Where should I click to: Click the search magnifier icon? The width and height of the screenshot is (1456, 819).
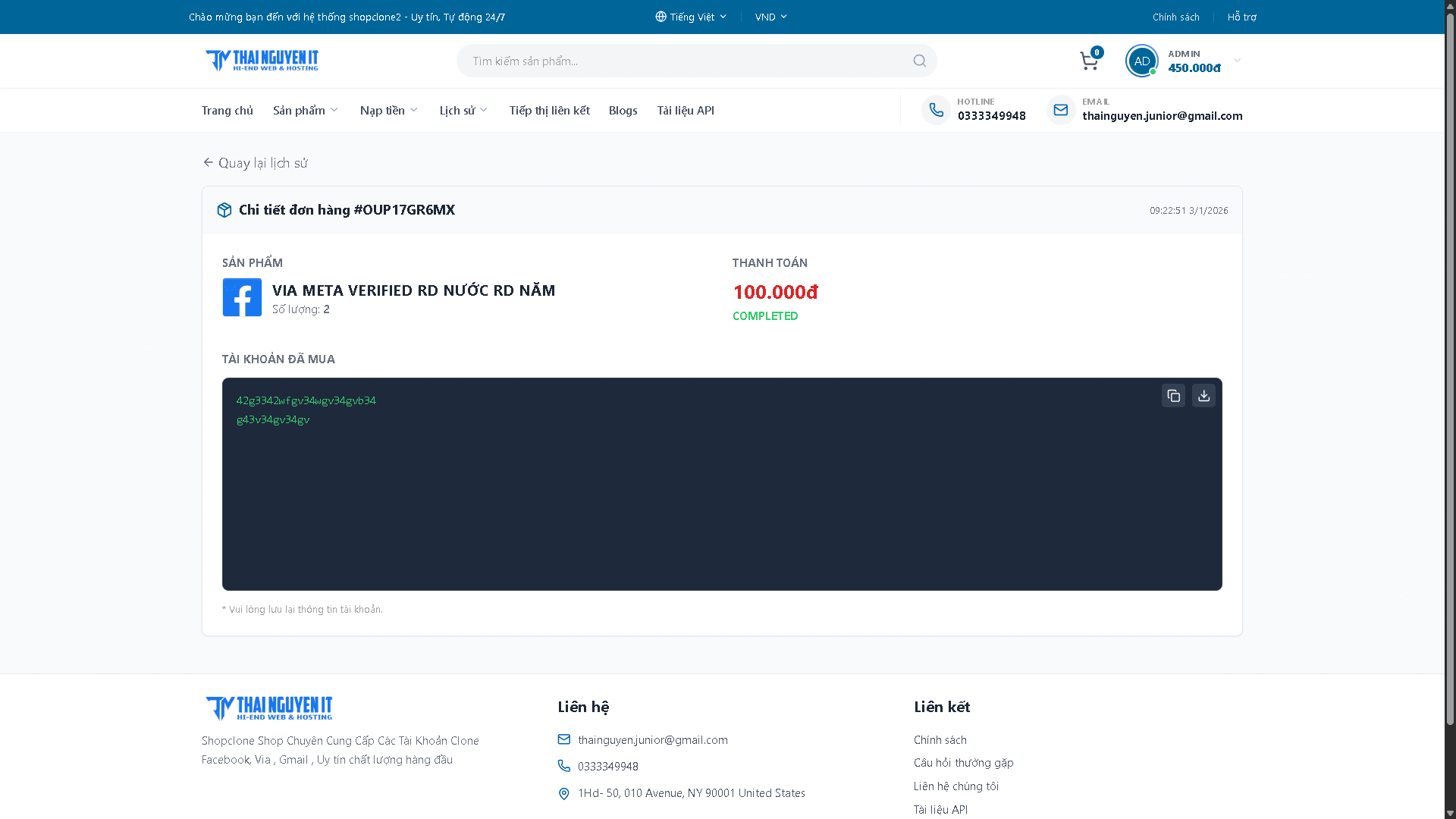tap(919, 61)
